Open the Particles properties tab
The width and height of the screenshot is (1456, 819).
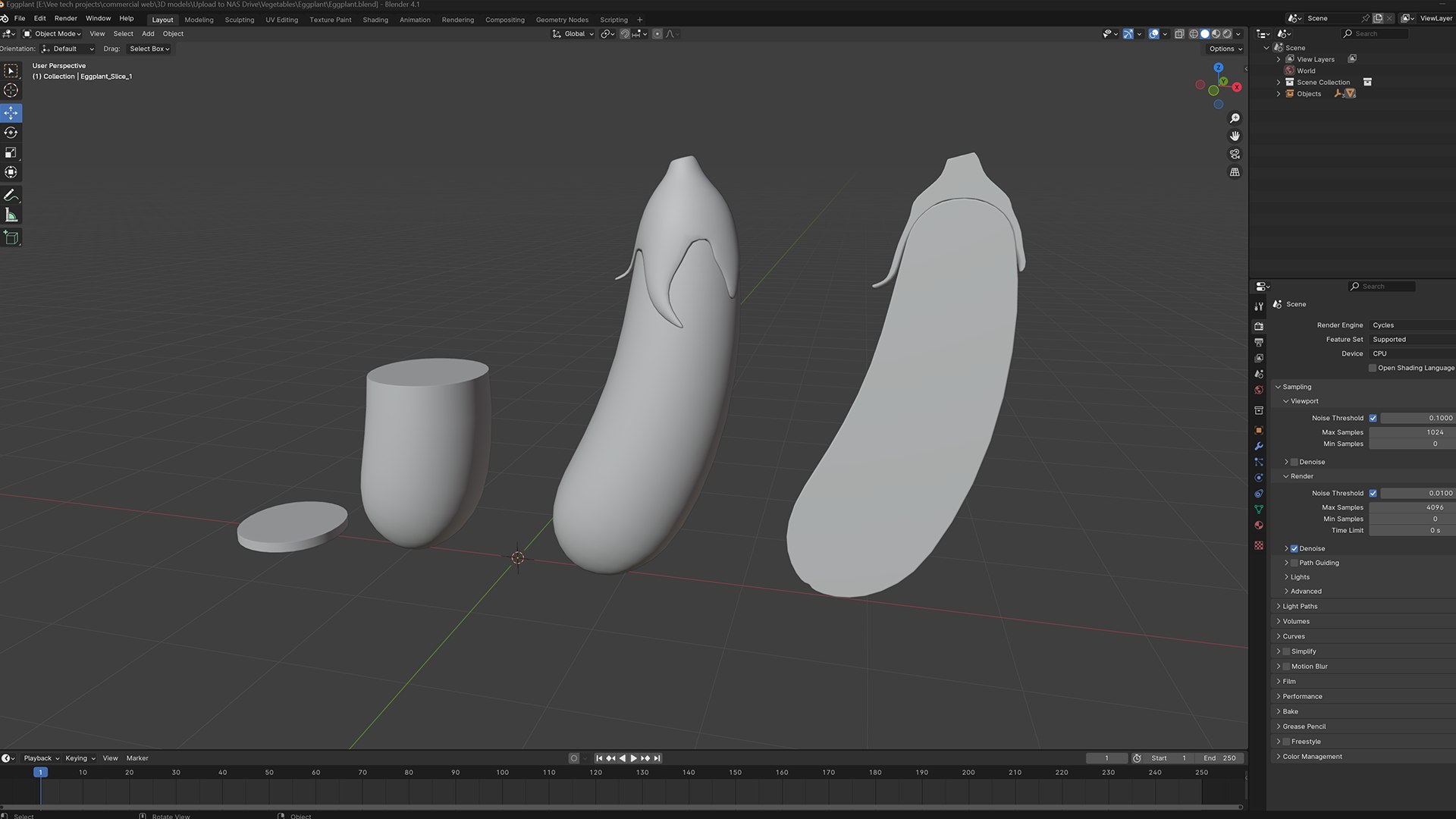(1259, 462)
